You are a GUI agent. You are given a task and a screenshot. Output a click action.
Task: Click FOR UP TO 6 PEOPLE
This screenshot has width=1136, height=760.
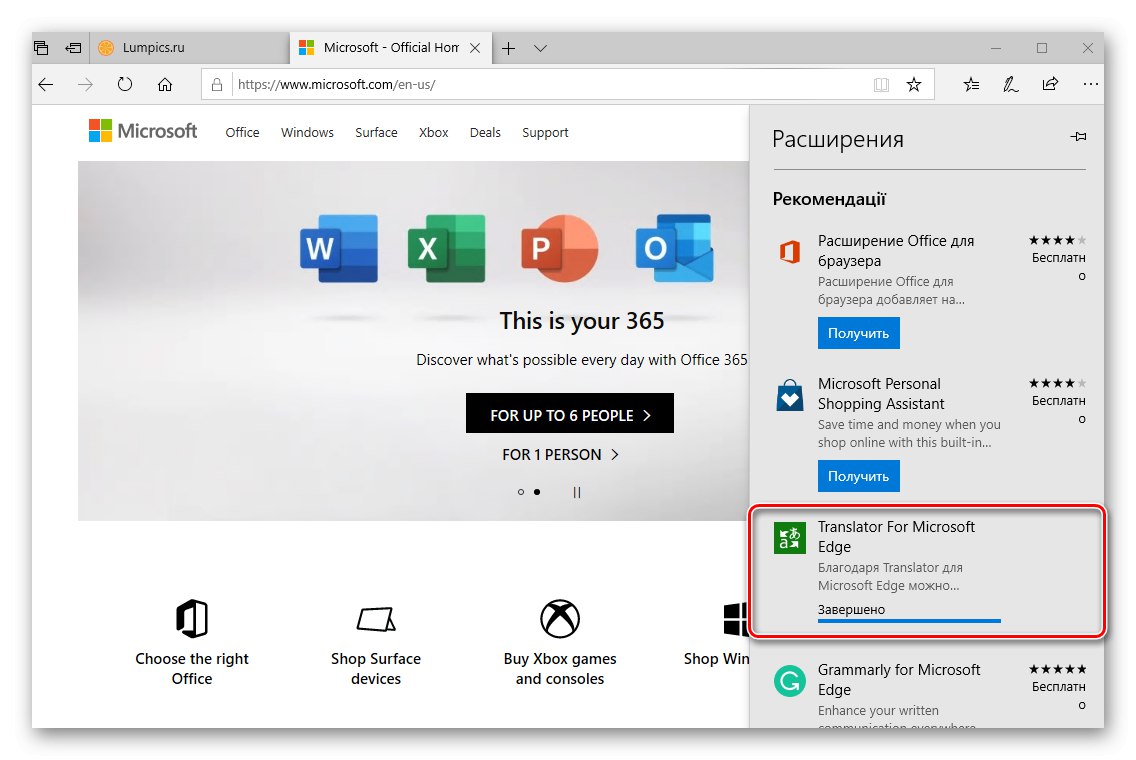[x=569, y=413]
